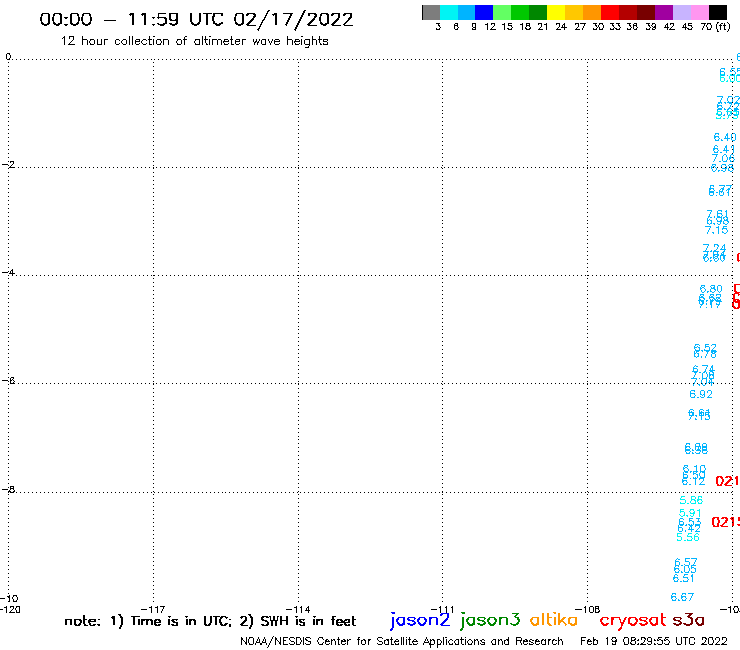This screenshot has width=740, height=650.
Task: Click the 6.80 wave height value
Action: 711,289
